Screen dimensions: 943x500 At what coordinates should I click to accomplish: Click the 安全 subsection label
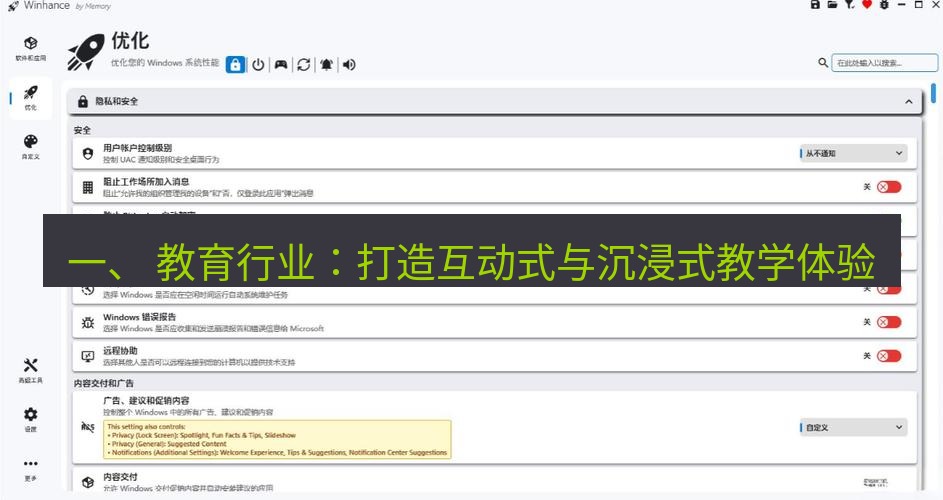coord(82,130)
